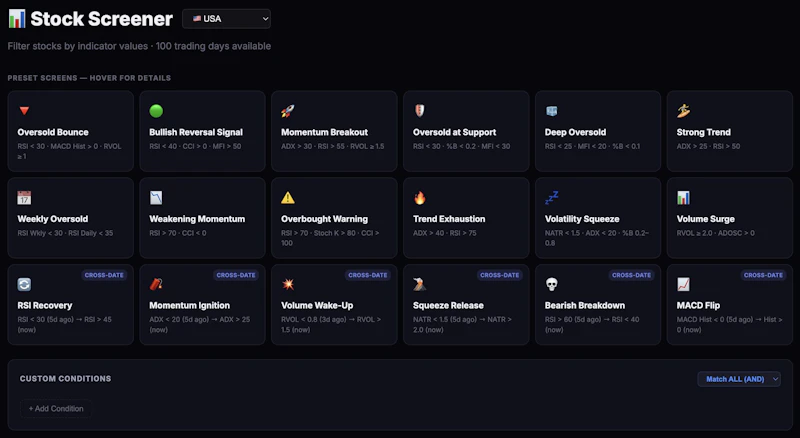Click the downtrend chart icon on Weakening Momentum

[x=156, y=198]
